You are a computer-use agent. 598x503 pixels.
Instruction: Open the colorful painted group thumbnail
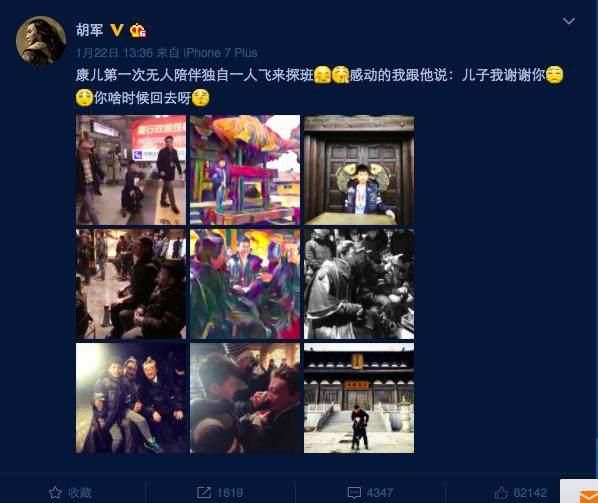pos(245,284)
